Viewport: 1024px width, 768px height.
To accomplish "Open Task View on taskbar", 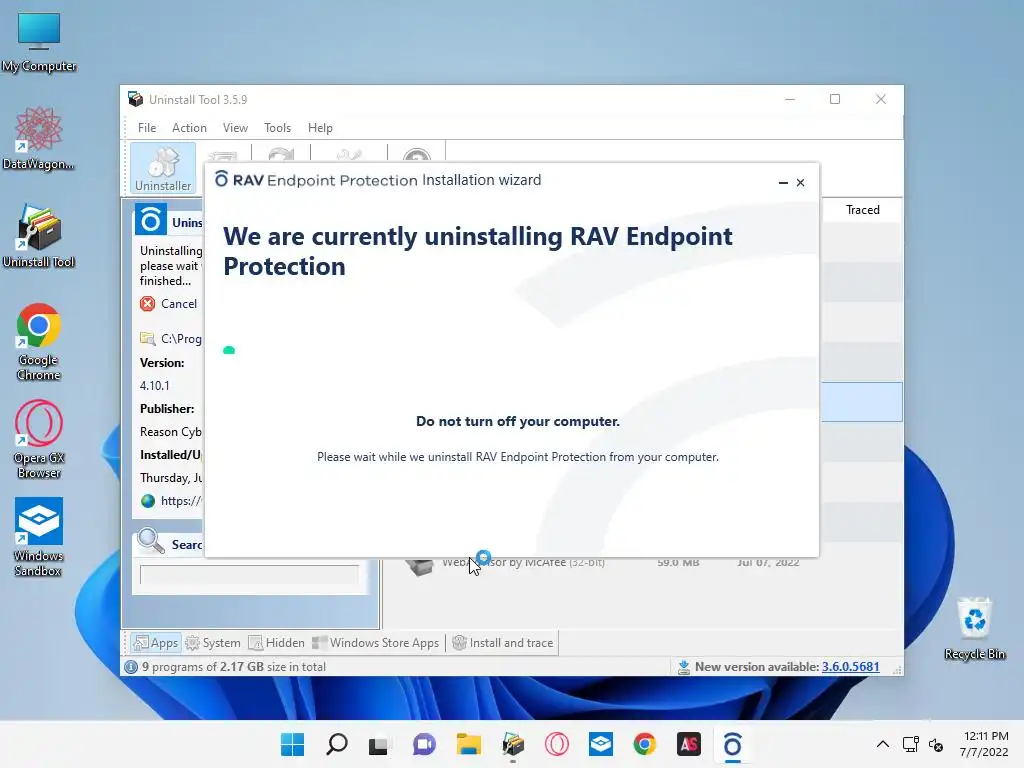I will click(x=379, y=744).
